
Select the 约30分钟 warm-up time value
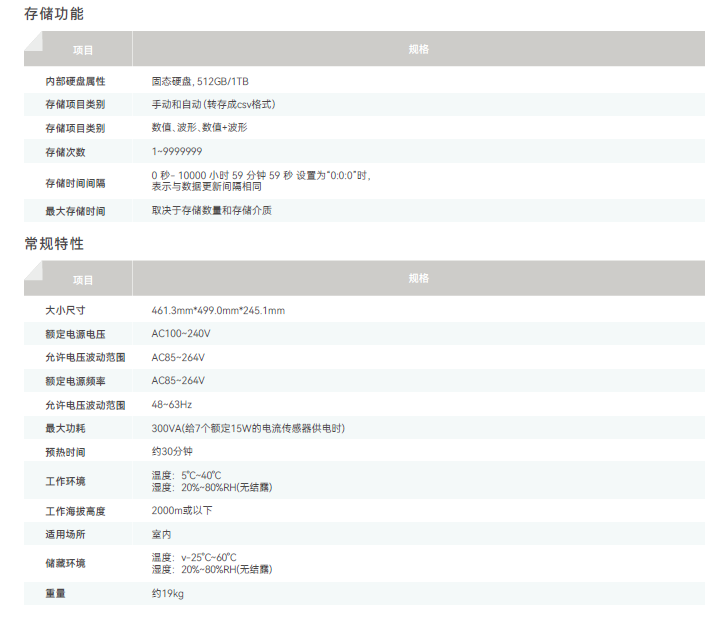(x=172, y=452)
